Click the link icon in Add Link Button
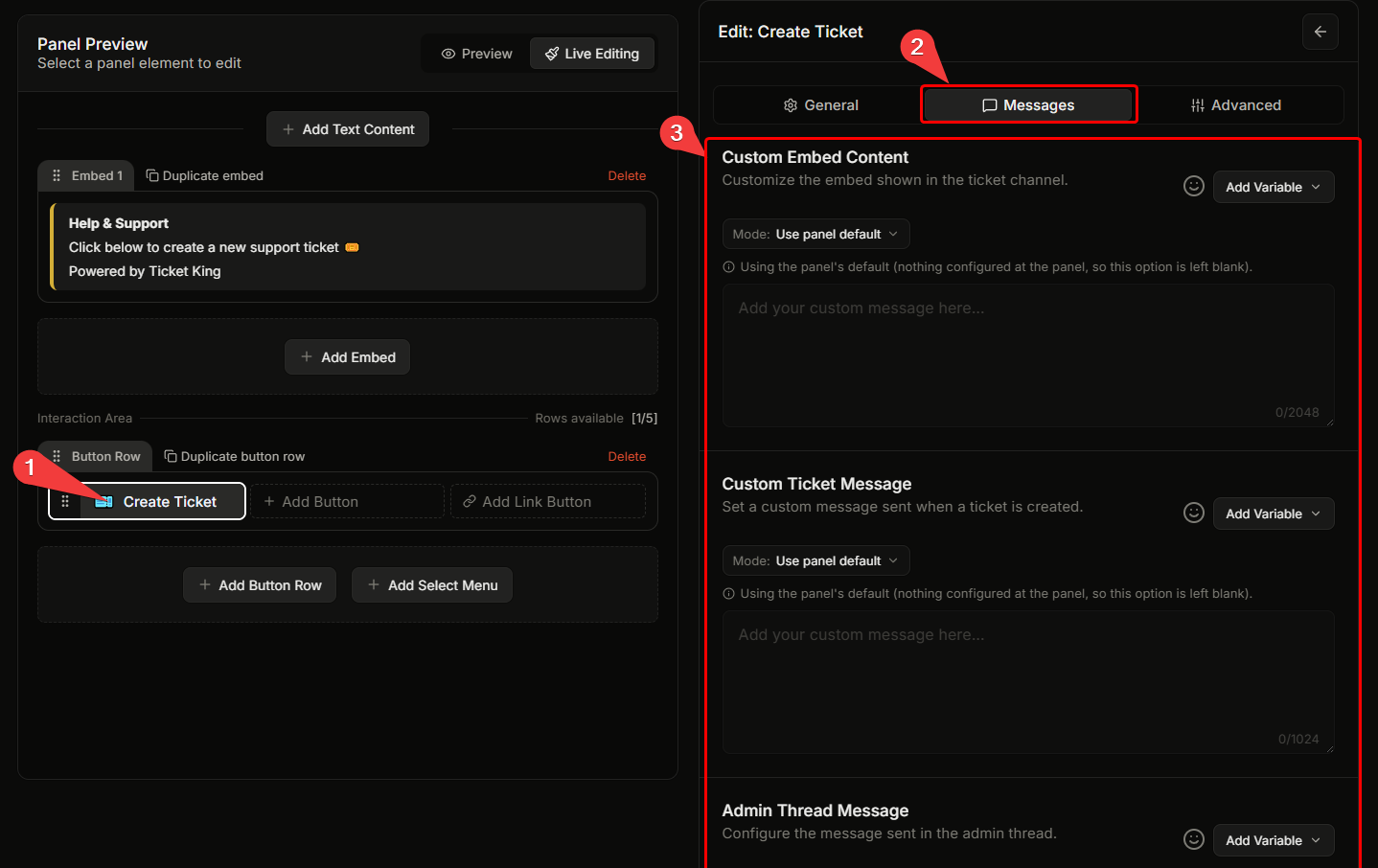 point(470,501)
